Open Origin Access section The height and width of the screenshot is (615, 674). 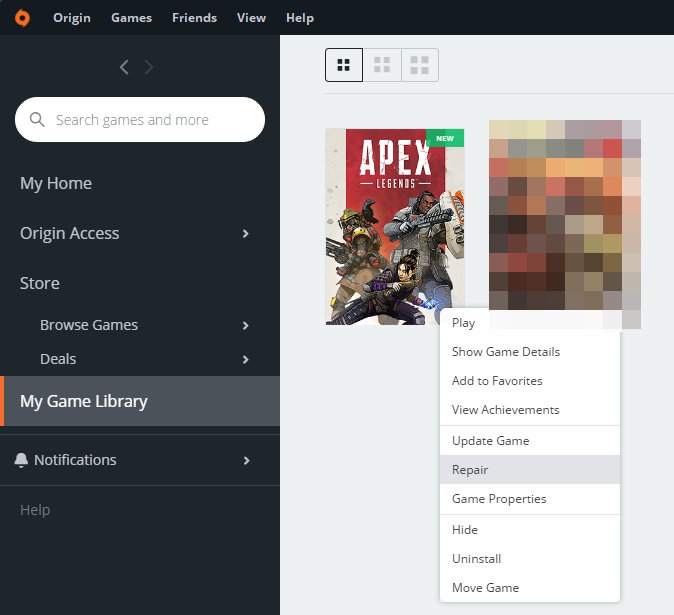coord(70,233)
